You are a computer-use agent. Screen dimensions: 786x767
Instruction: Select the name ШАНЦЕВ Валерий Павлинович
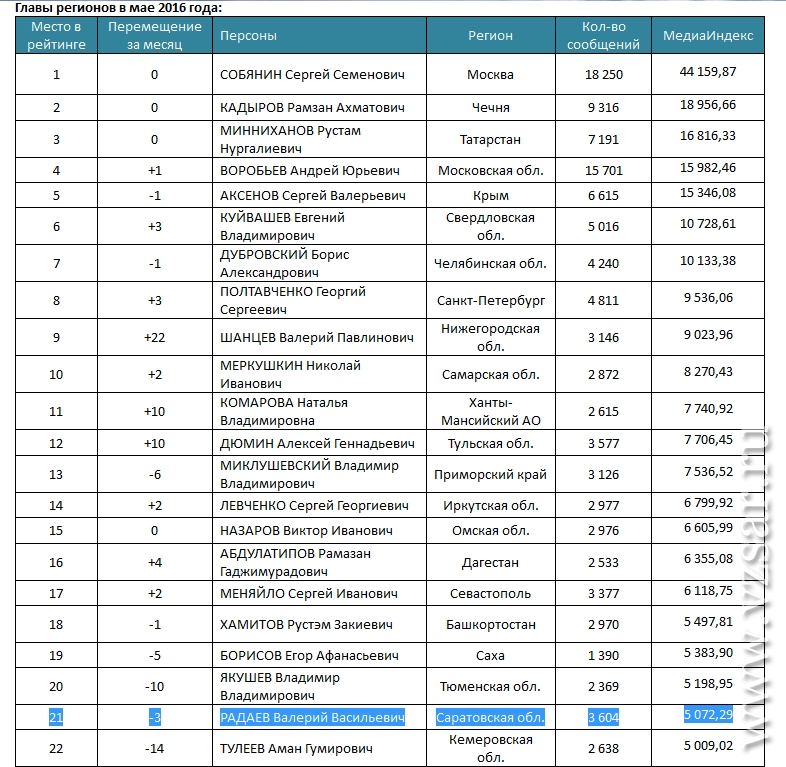click(317, 338)
